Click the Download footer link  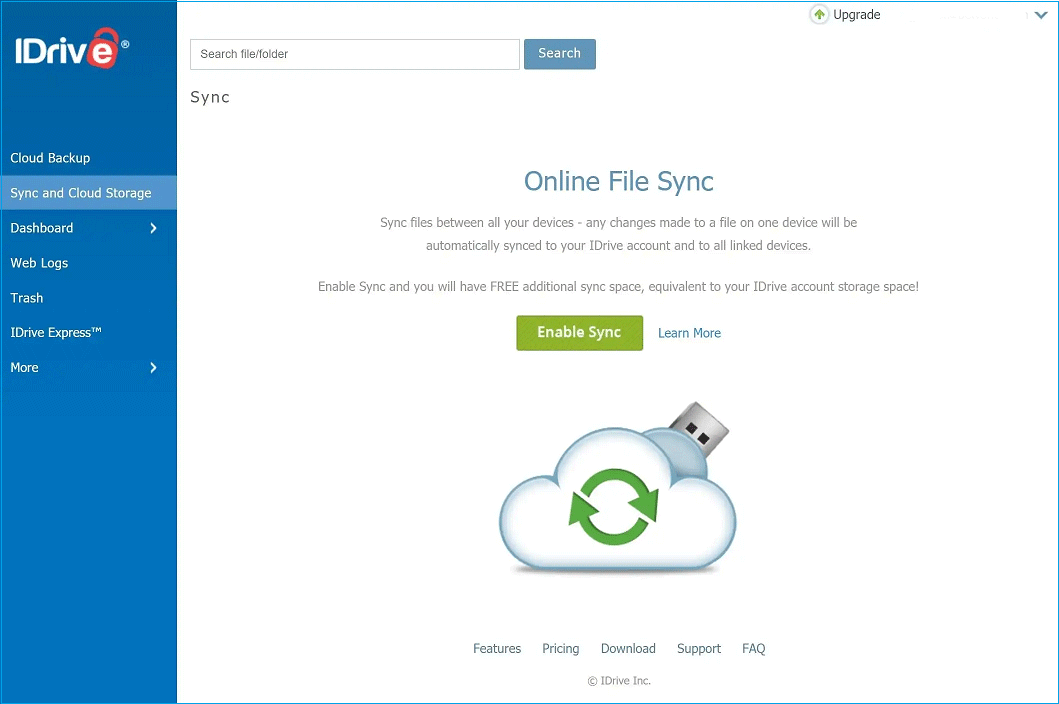click(x=628, y=649)
